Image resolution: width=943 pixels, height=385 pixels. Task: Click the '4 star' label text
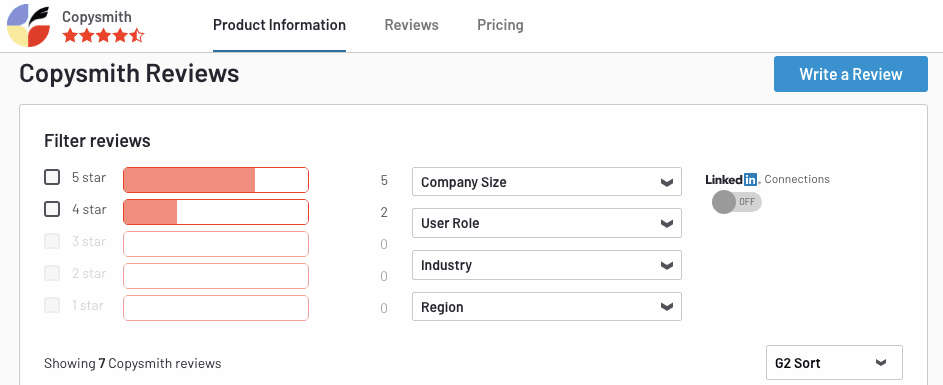click(x=89, y=209)
